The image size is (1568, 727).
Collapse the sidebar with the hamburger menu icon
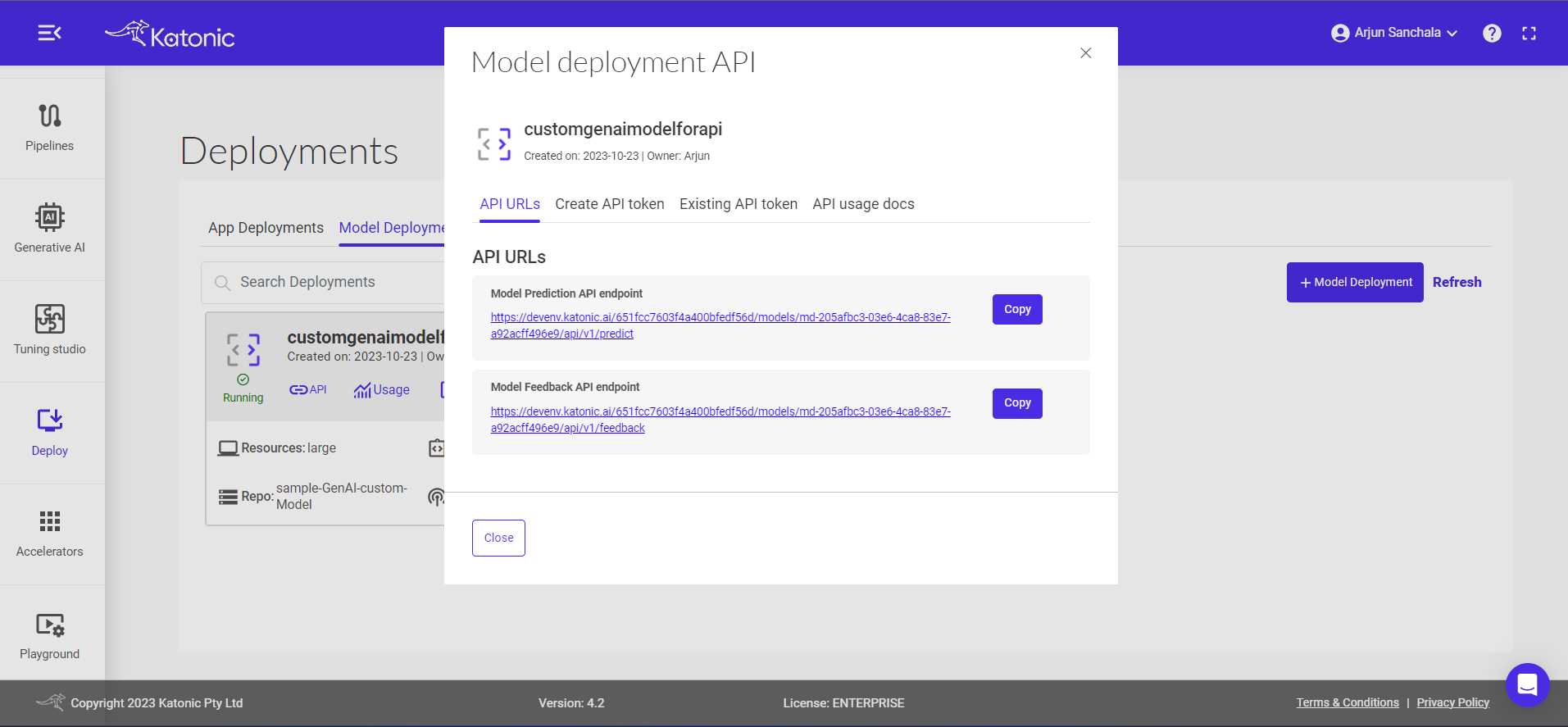49,33
